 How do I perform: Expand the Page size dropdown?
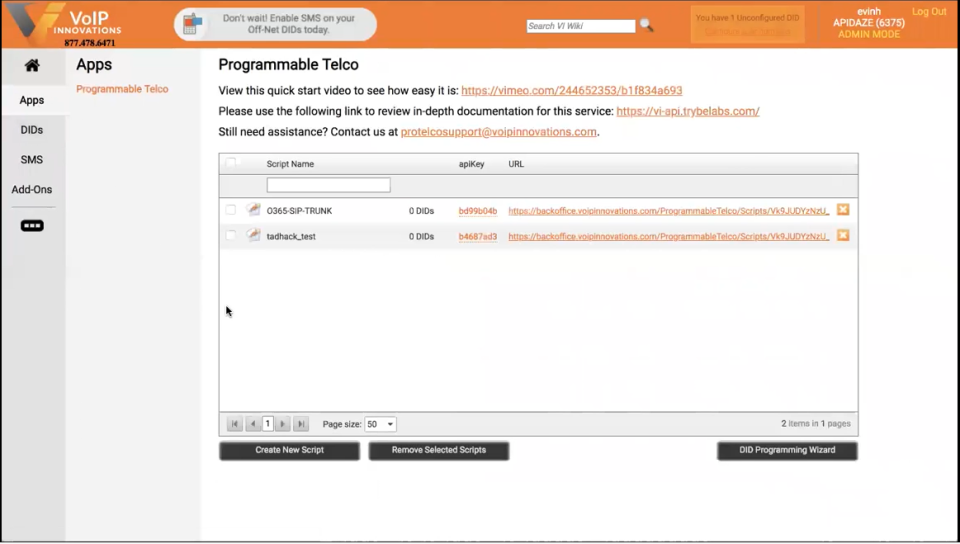coord(380,424)
